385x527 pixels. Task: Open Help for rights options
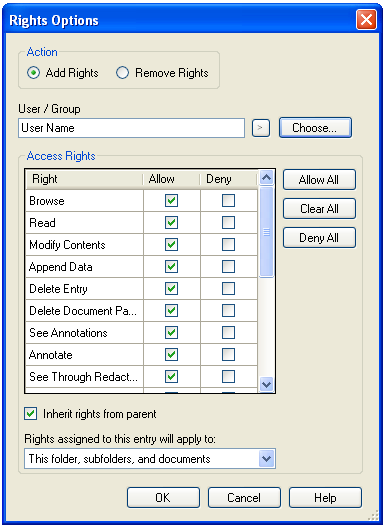point(325,497)
